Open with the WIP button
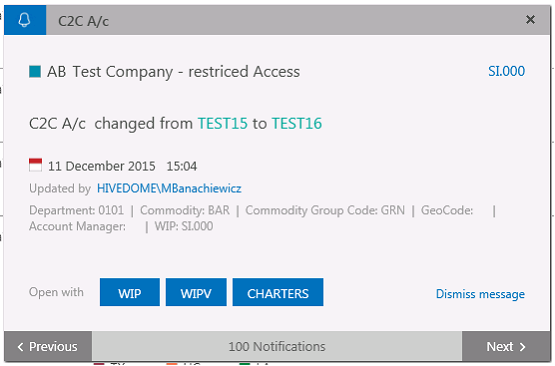Screen dimensions: 555x366 coord(130,292)
